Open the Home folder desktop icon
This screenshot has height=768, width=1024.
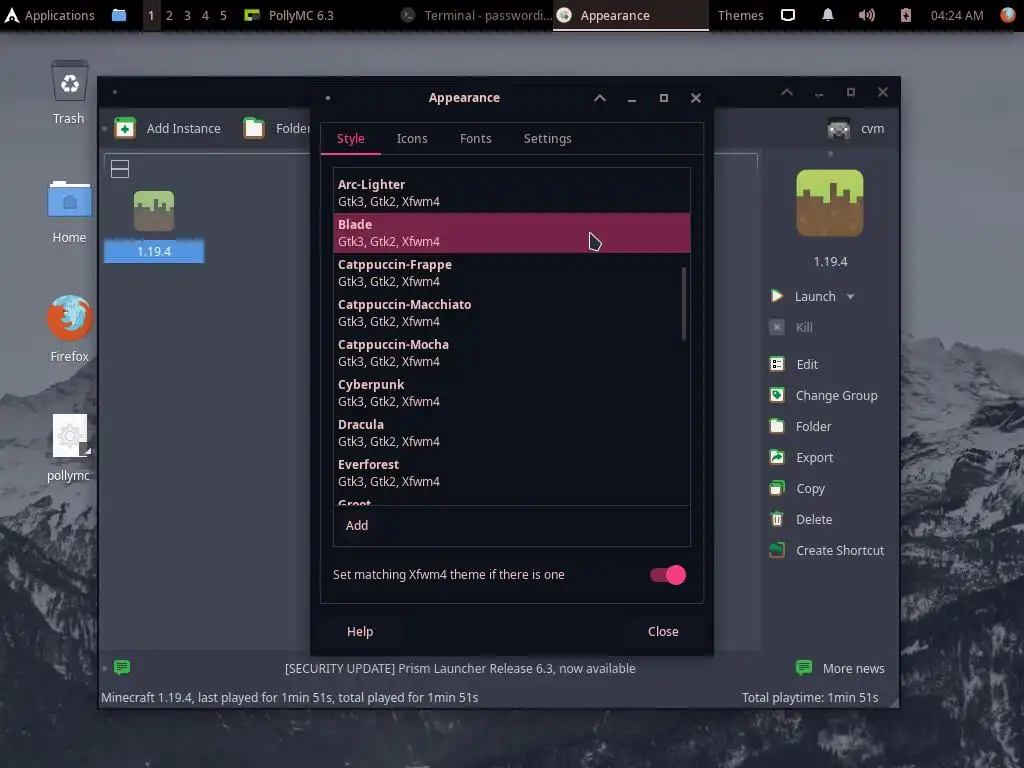coord(69,199)
